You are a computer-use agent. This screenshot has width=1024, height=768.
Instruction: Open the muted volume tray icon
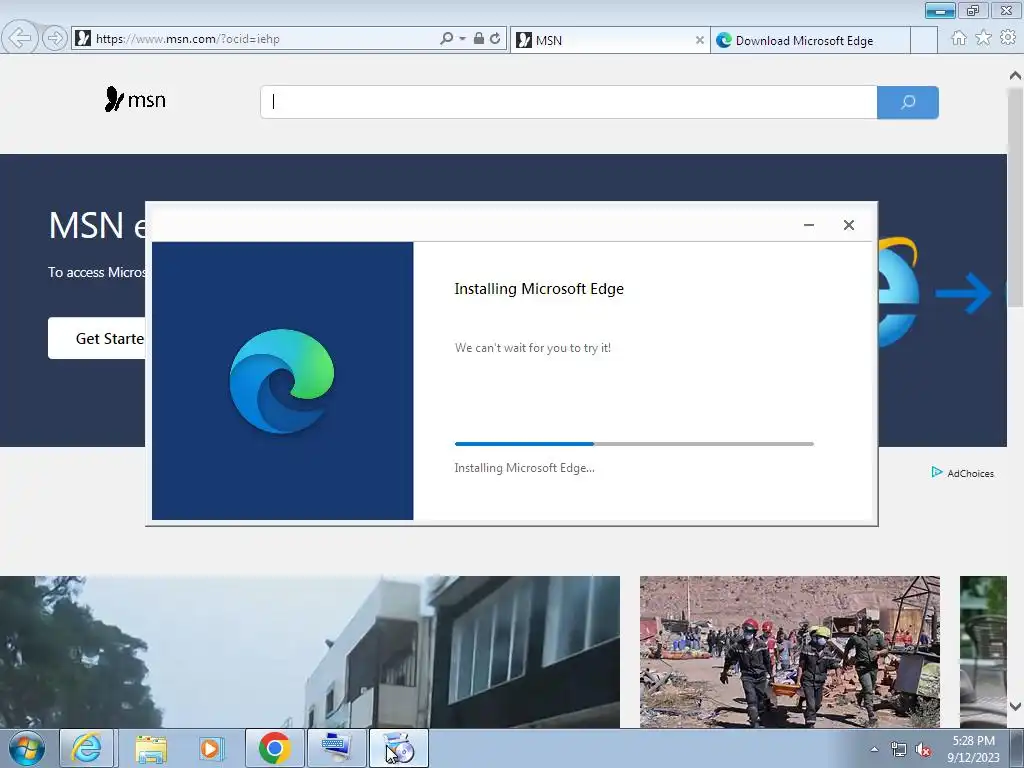pos(923,750)
